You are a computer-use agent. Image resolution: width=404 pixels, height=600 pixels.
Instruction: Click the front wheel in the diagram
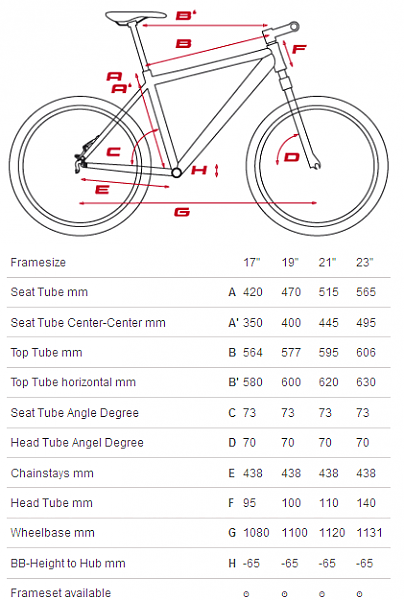(317, 166)
